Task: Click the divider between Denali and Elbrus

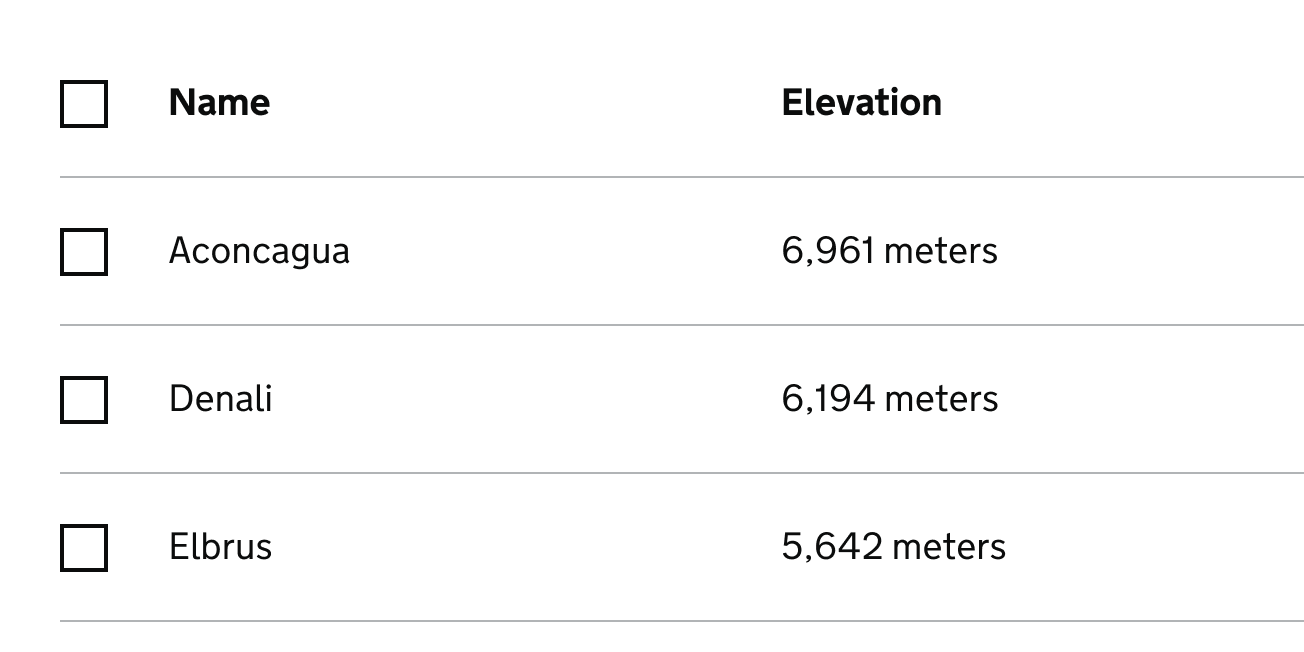Action: pyautogui.click(x=682, y=473)
